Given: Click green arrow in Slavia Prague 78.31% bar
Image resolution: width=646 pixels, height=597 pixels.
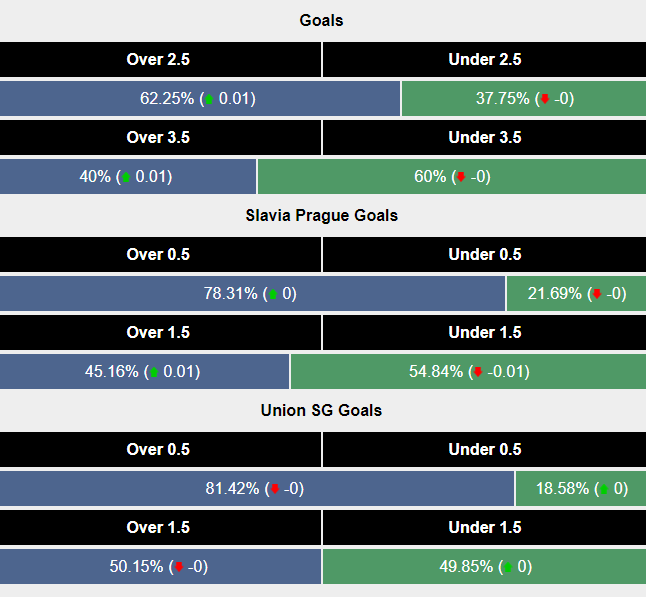Looking at the screenshot, I should 271,294.
